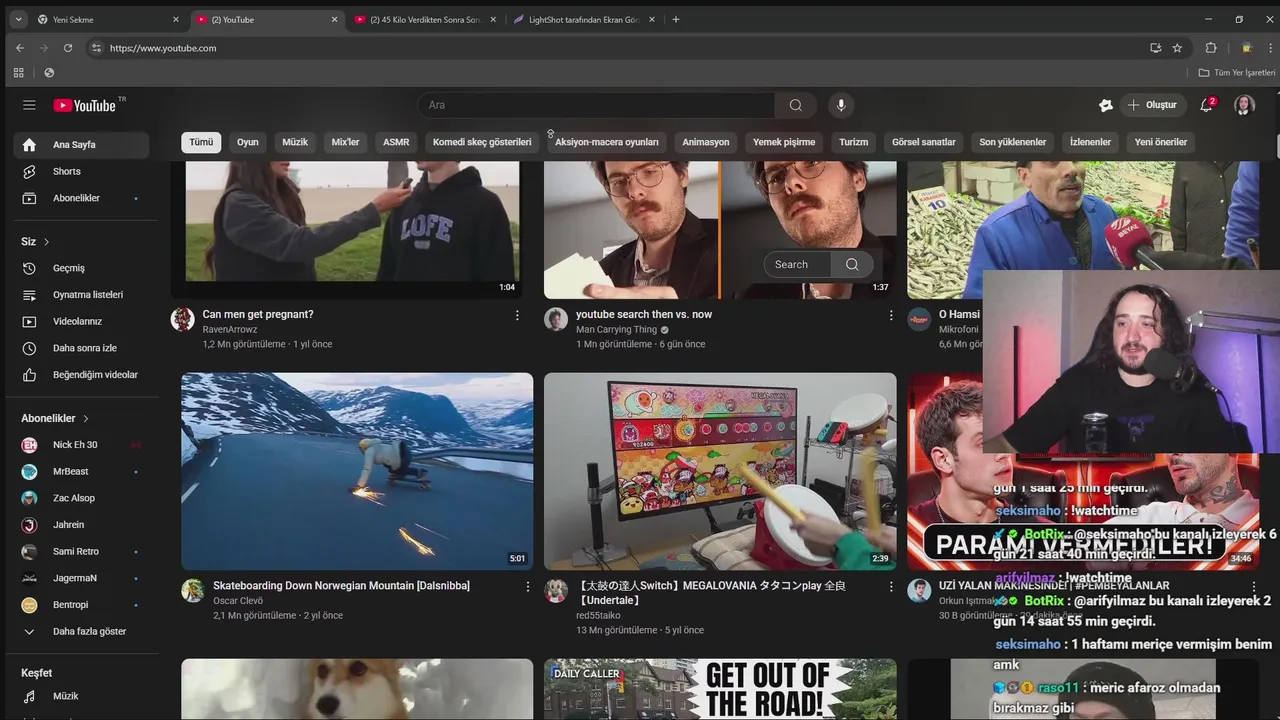Select the Müzik filter chip

[295, 142]
